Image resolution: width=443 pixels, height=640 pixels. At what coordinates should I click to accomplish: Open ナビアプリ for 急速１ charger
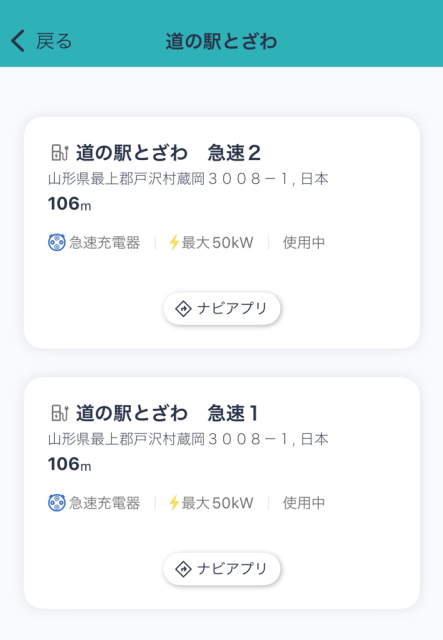click(x=222, y=569)
